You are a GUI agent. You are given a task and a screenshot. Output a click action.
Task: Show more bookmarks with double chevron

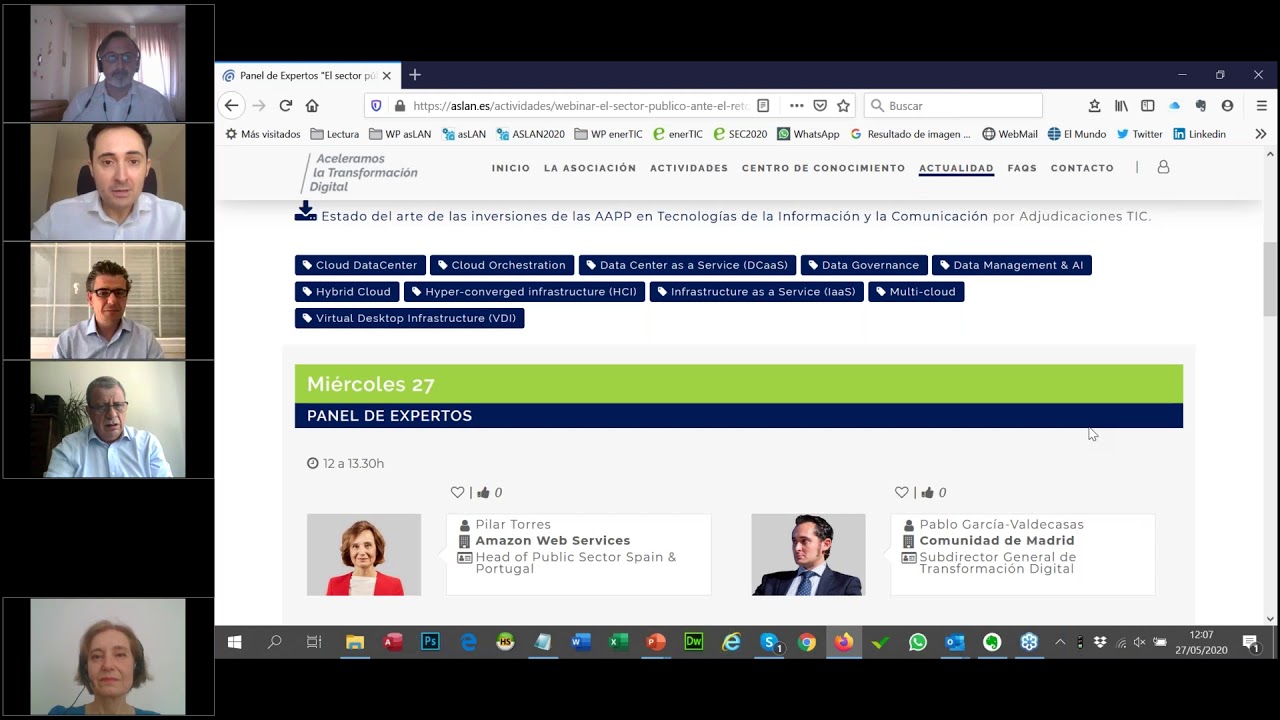click(x=1260, y=134)
